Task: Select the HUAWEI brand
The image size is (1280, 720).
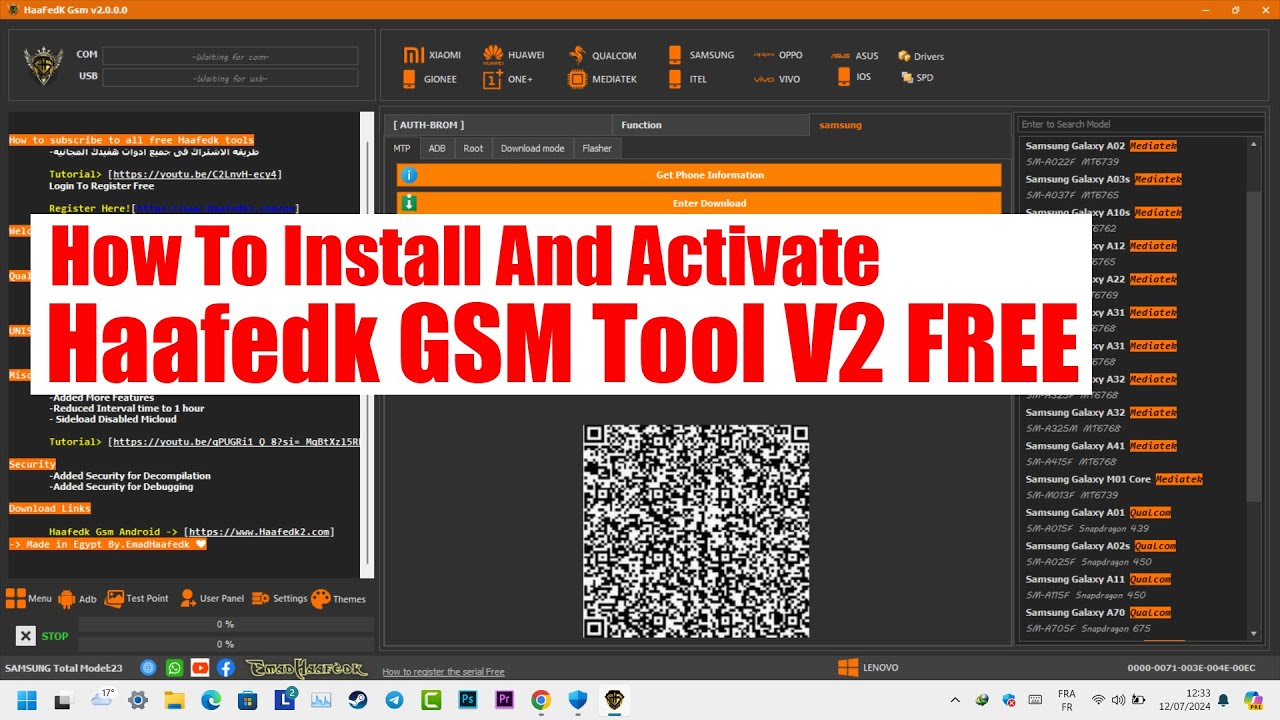Action: click(x=514, y=55)
